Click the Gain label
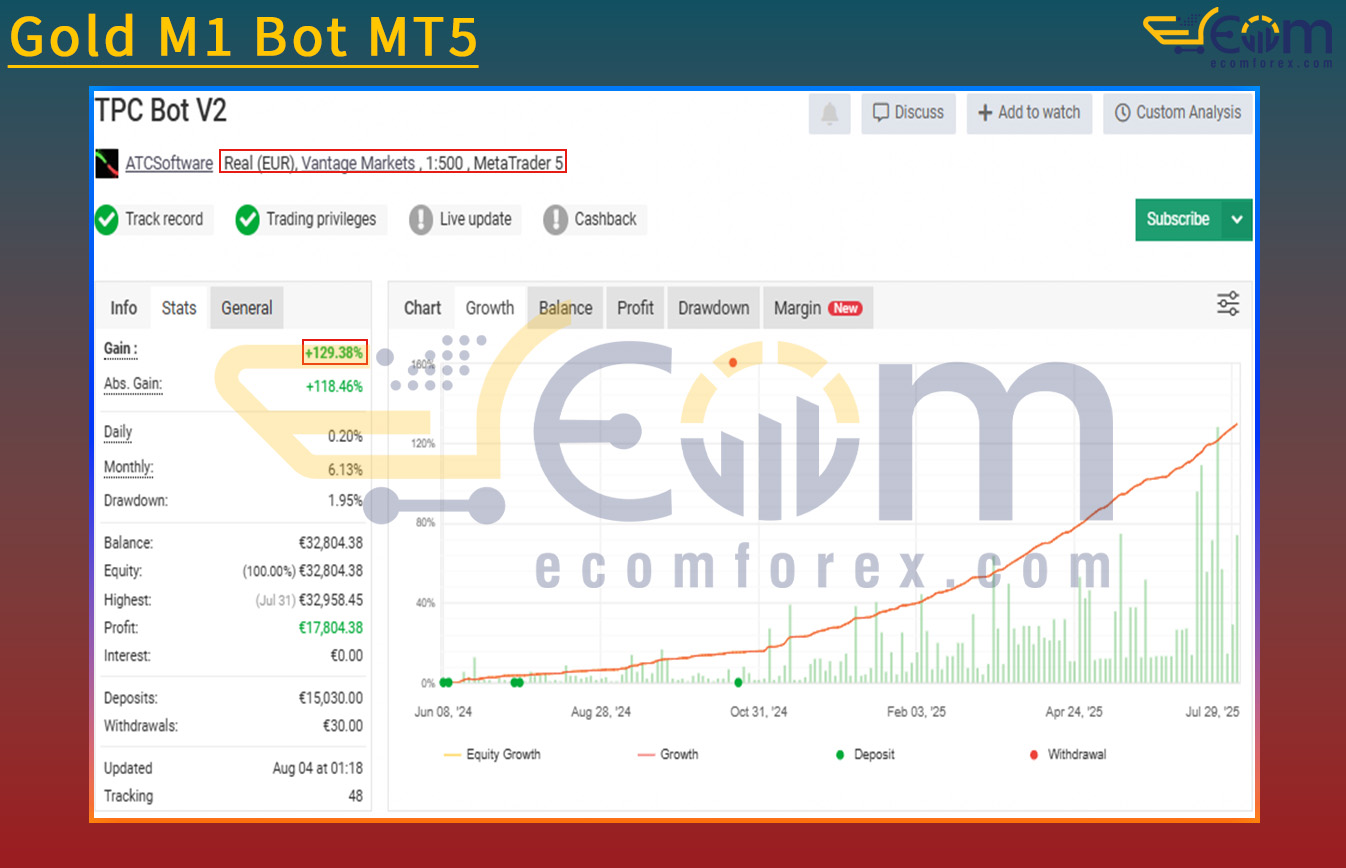Viewport: 1346px width, 868px height. pos(120,349)
